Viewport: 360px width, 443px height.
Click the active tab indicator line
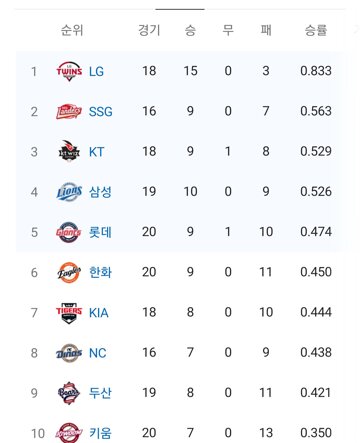point(180,9)
